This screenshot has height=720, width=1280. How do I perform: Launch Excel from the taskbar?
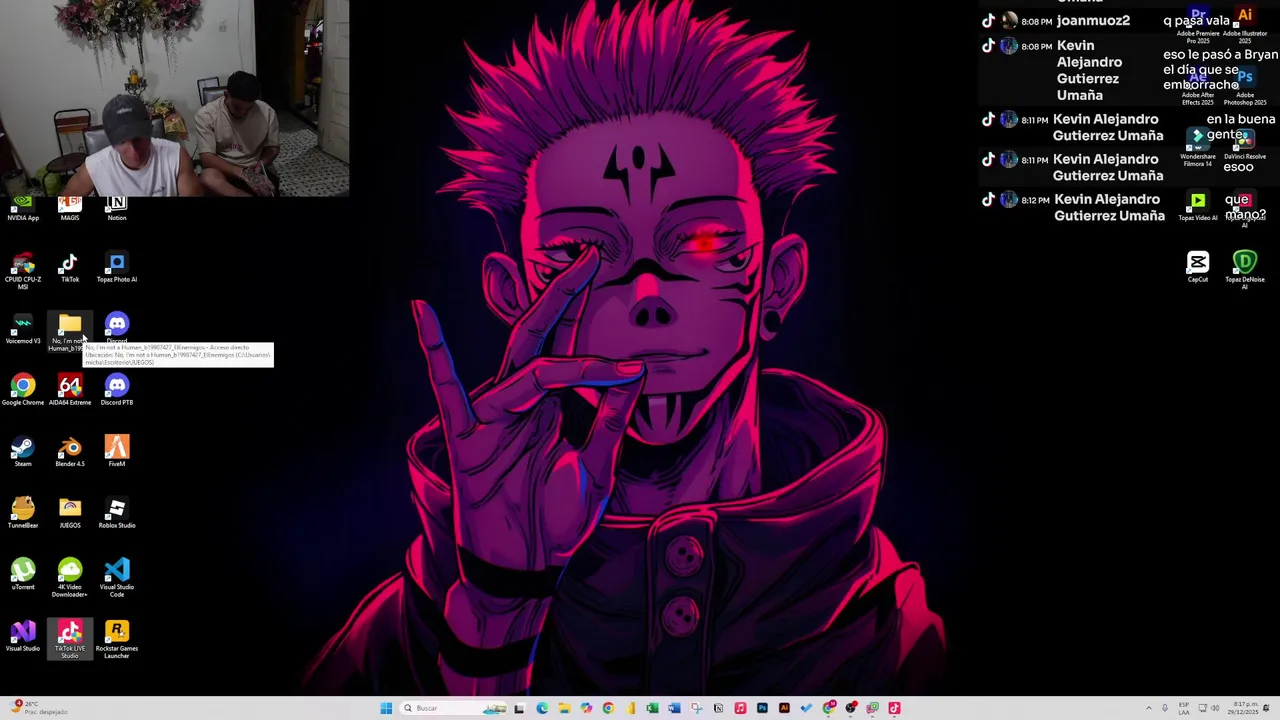click(x=652, y=708)
